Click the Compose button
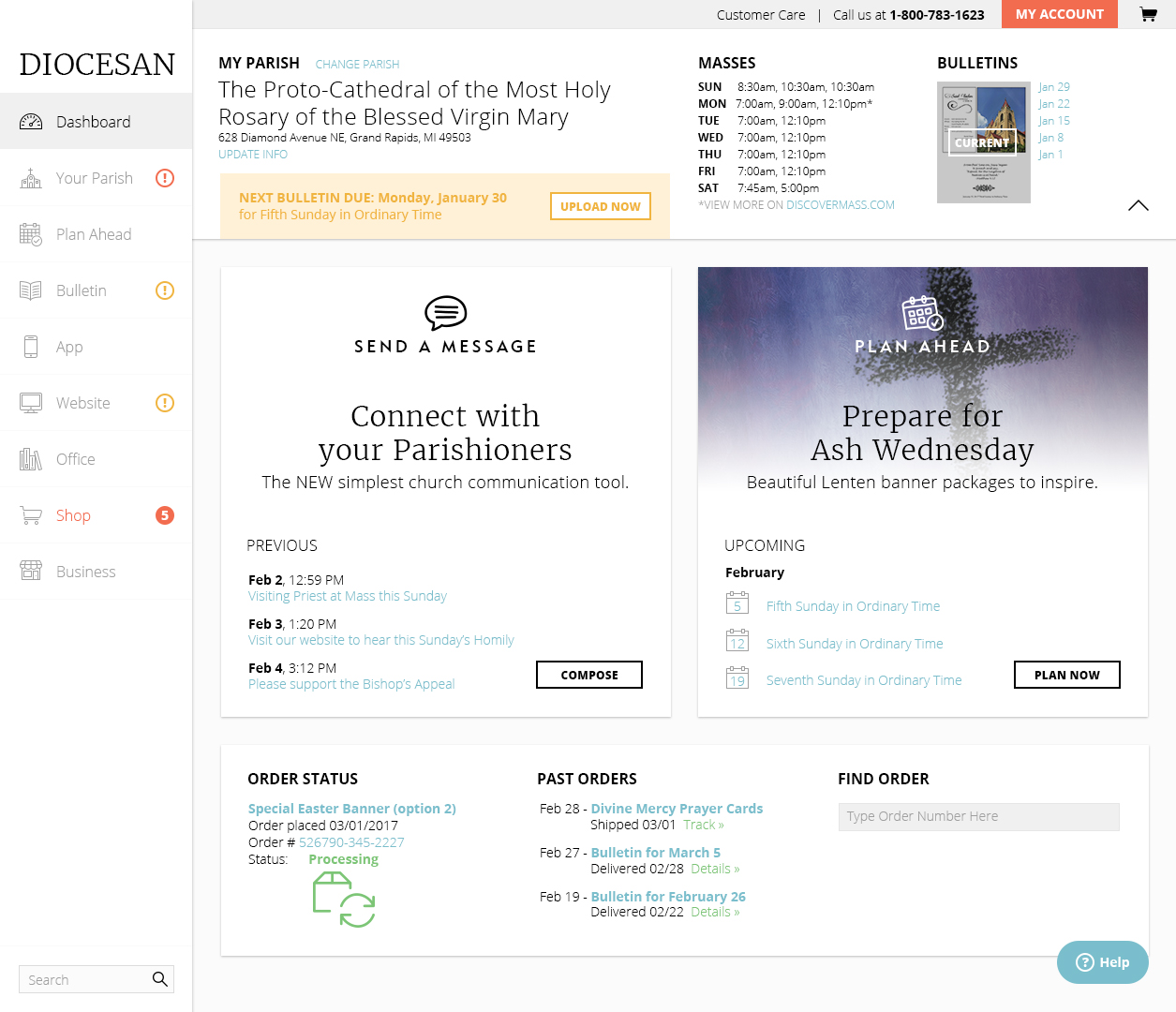This screenshot has width=1176, height=1012. pos(588,675)
